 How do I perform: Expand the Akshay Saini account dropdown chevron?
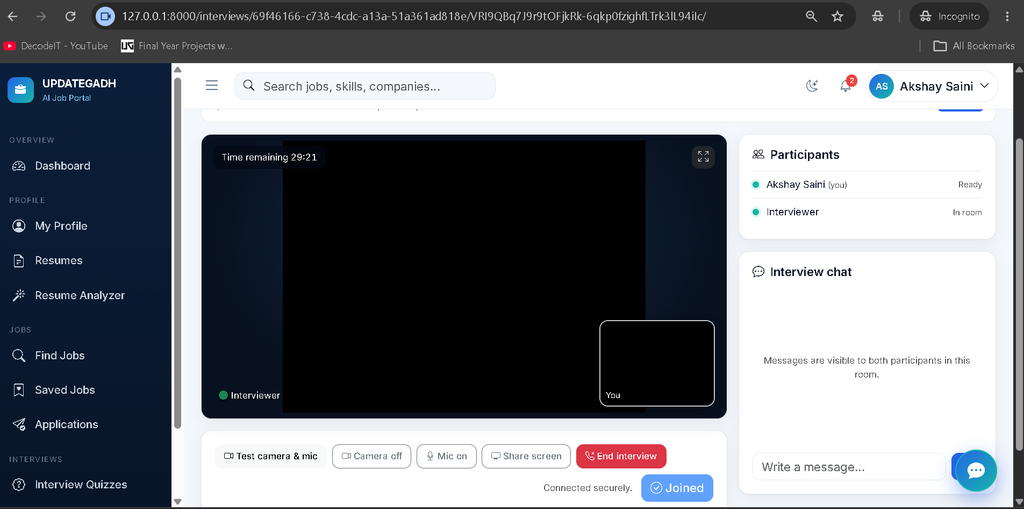pos(985,86)
